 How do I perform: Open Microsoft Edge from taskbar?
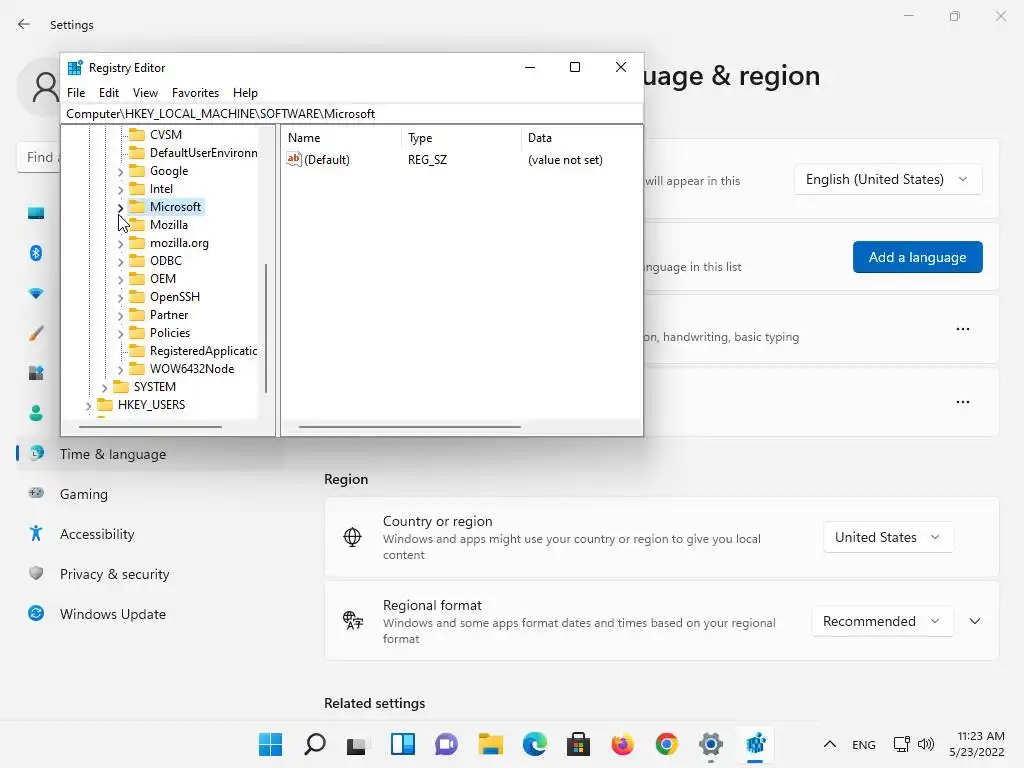(534, 744)
